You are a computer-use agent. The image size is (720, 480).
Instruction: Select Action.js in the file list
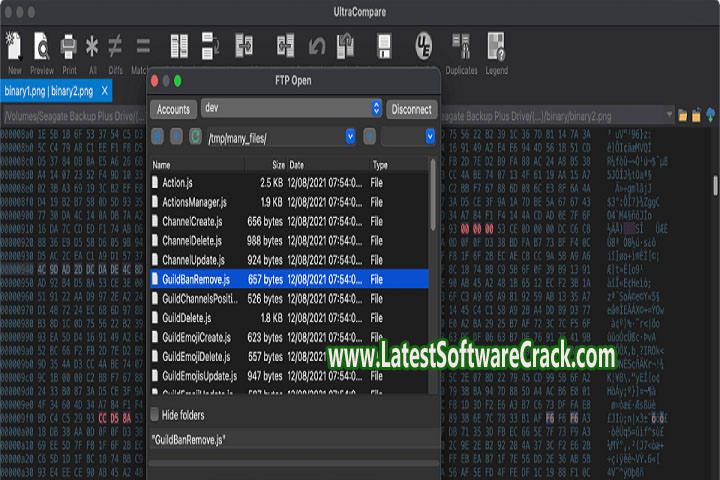(x=290, y=183)
